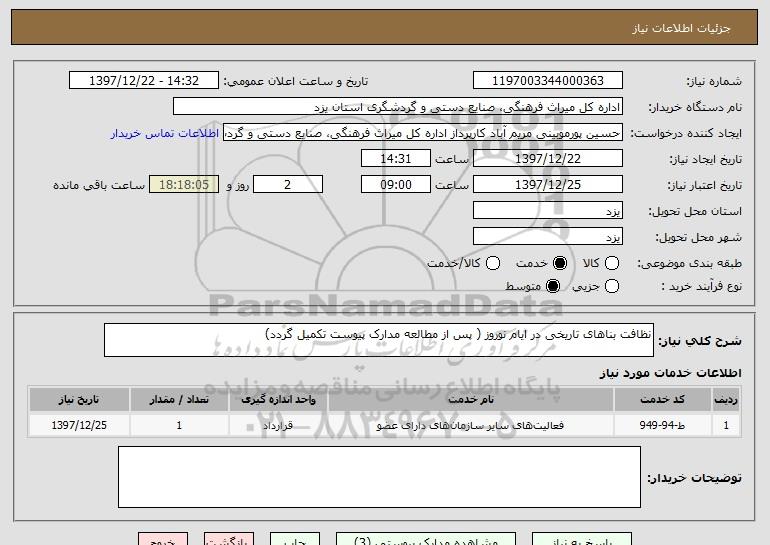This screenshot has height=545, width=770.
Task: Click the نام خدمت column header
Action: tap(471, 399)
